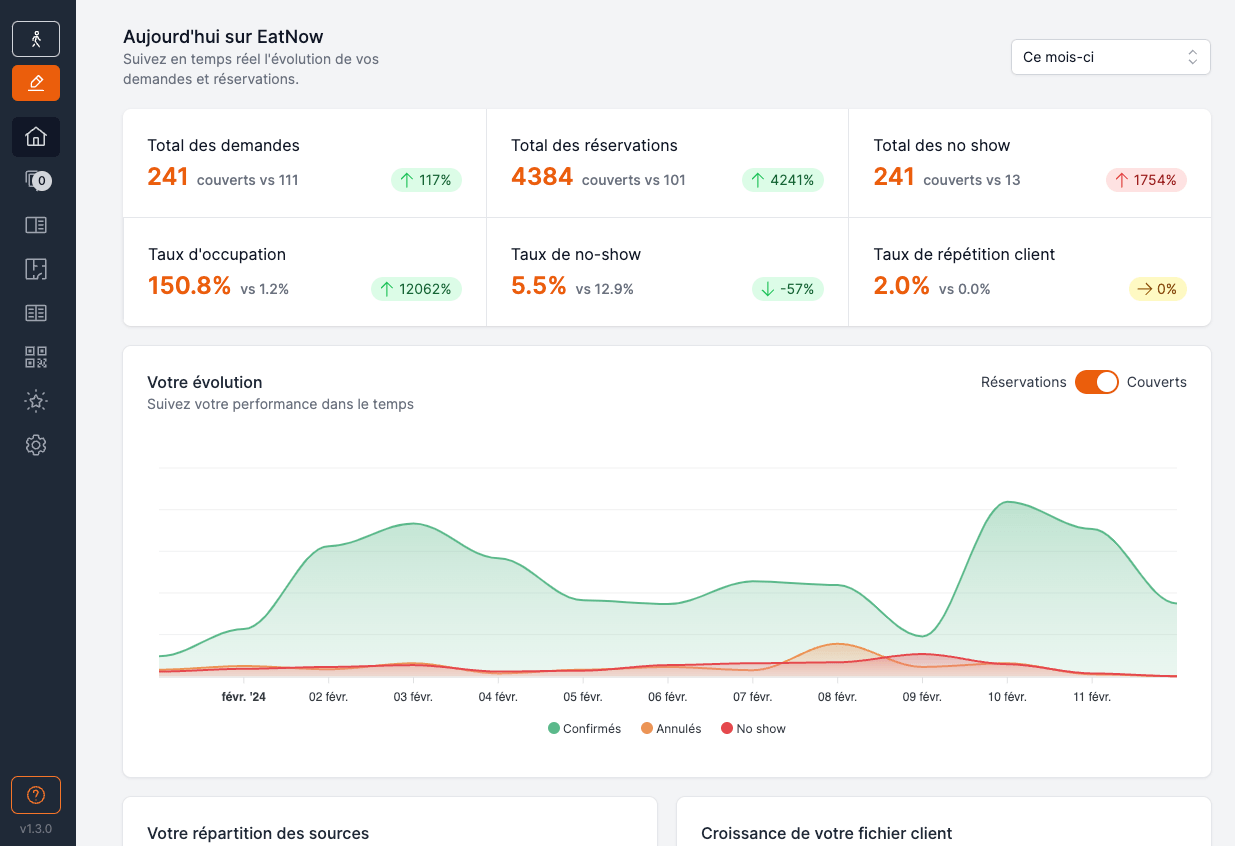Open the settings gear icon

pos(36,445)
